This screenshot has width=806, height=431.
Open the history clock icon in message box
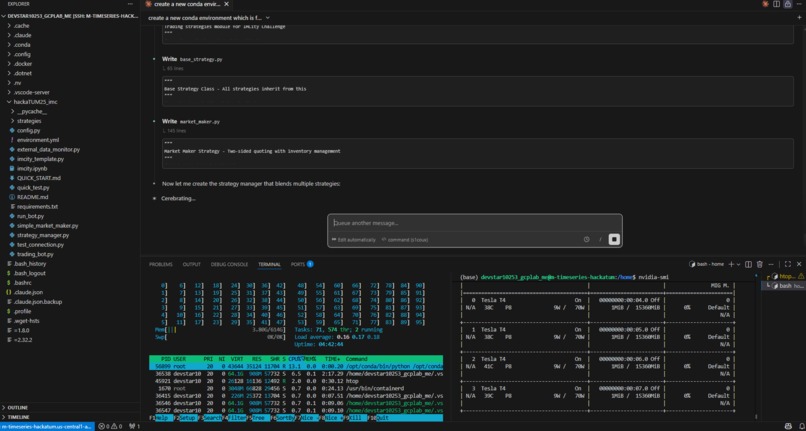coord(586,240)
